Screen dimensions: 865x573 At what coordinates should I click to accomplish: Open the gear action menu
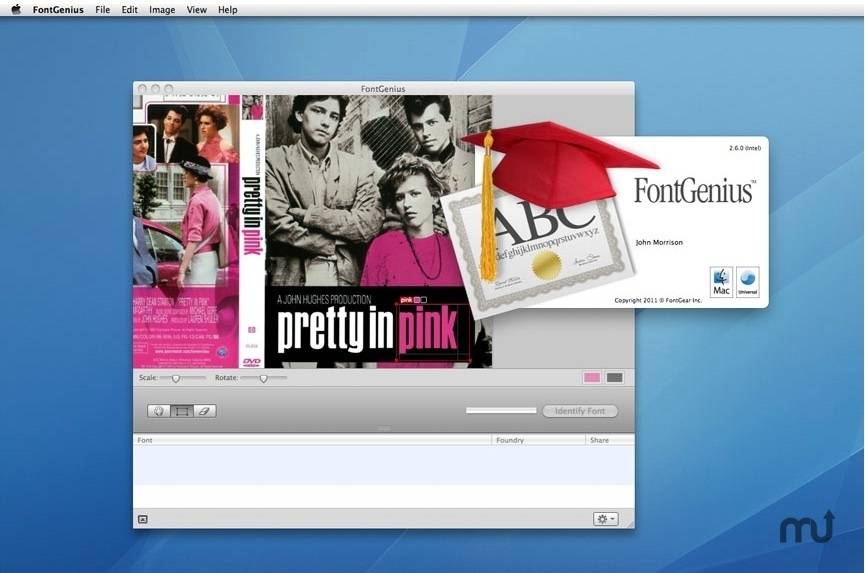606,519
